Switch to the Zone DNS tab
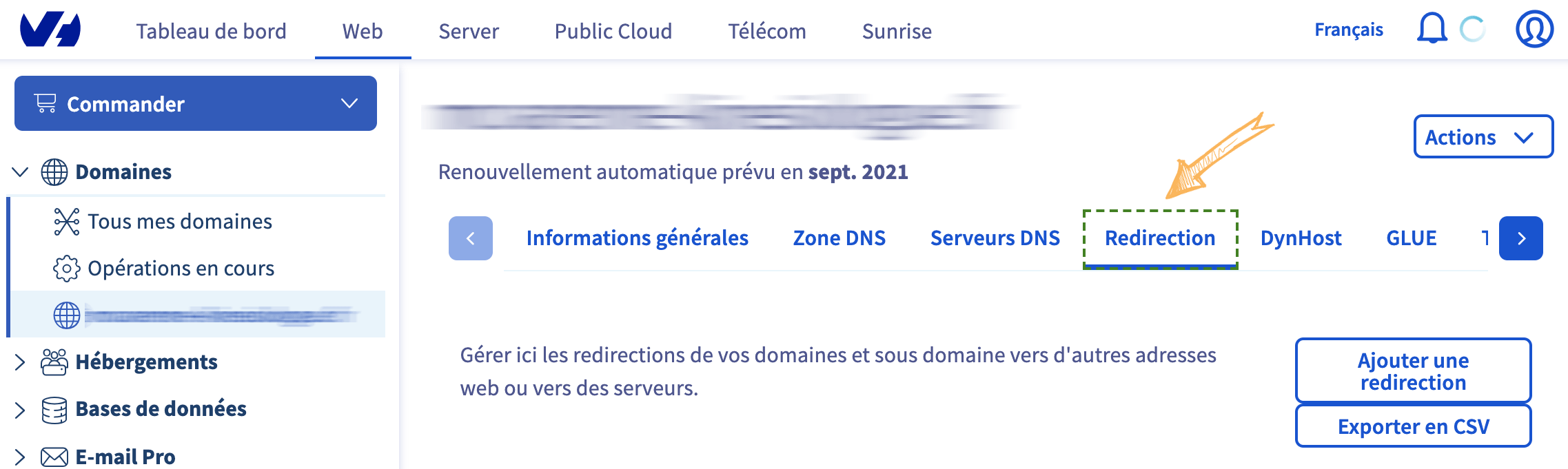Viewport: 1568px width, 469px height. click(x=839, y=238)
